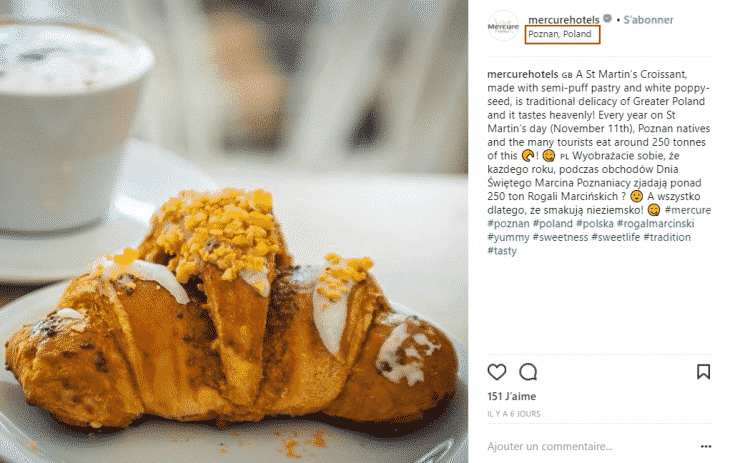Follow the account via S'abonner
Screen dimensions: 730x463
pyautogui.click(x=648, y=20)
